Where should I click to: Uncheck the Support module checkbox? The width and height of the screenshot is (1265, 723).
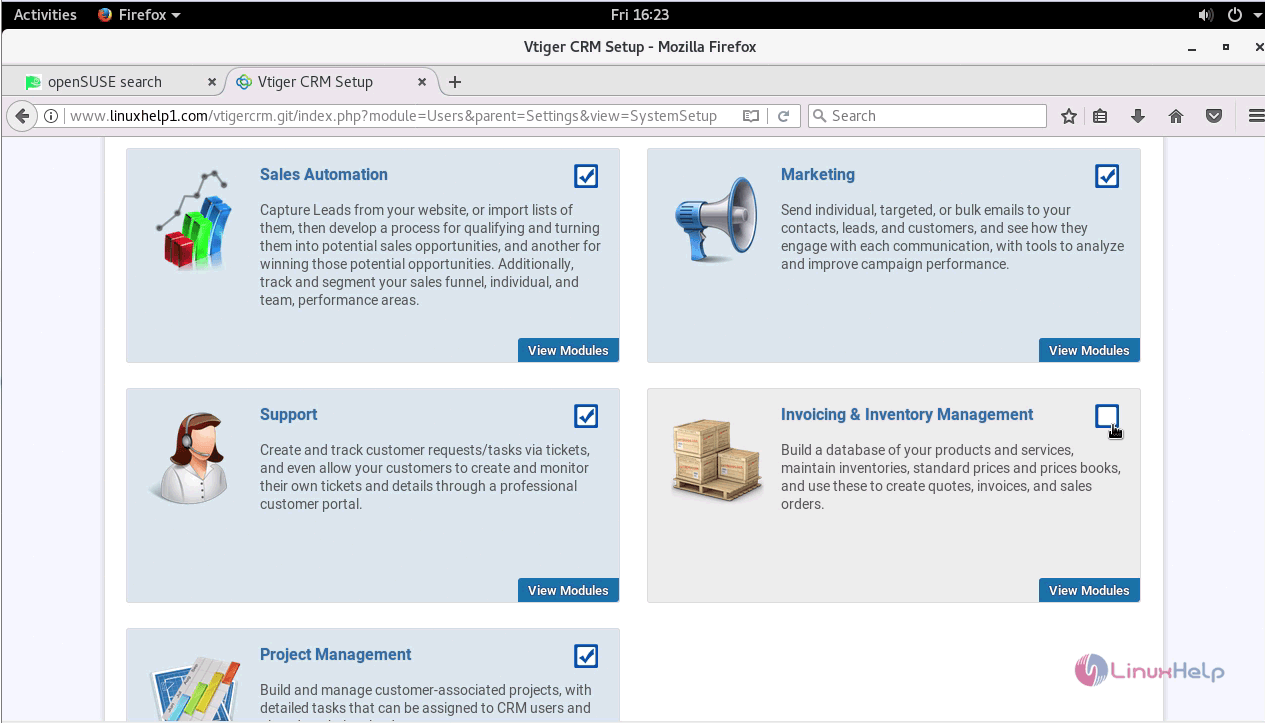(x=586, y=415)
